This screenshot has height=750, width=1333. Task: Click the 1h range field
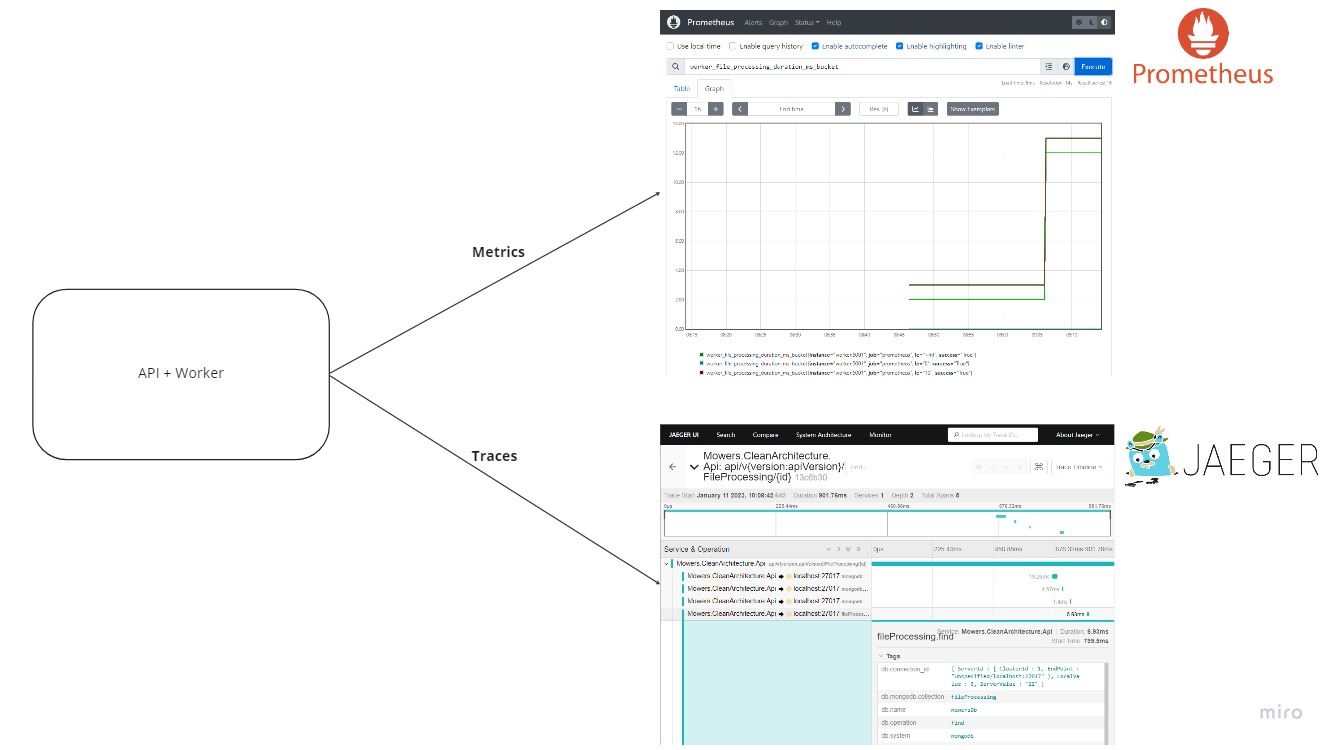pyautogui.click(x=698, y=109)
